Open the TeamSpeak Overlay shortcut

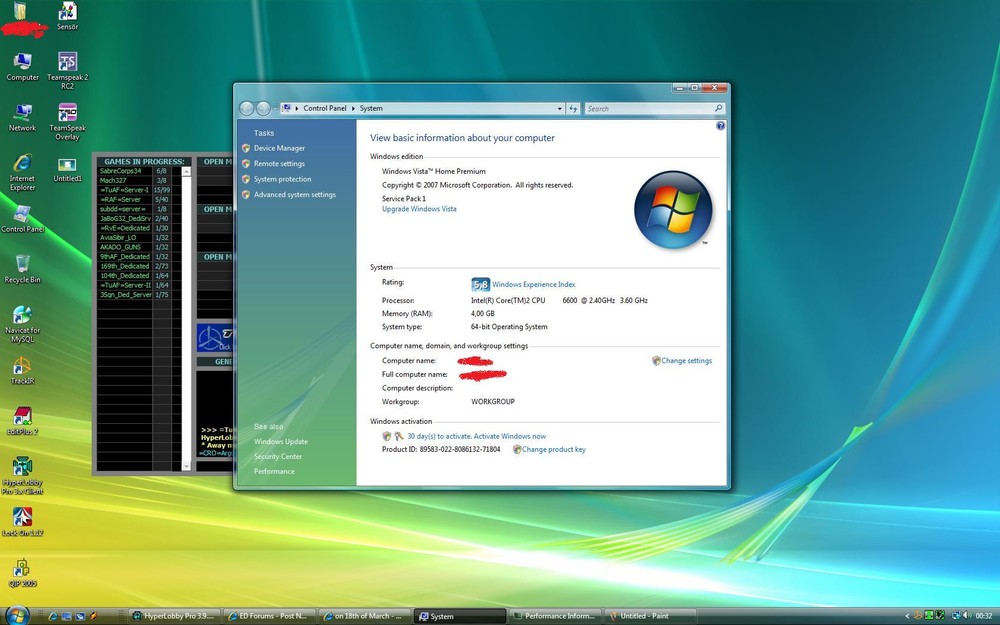[x=68, y=122]
